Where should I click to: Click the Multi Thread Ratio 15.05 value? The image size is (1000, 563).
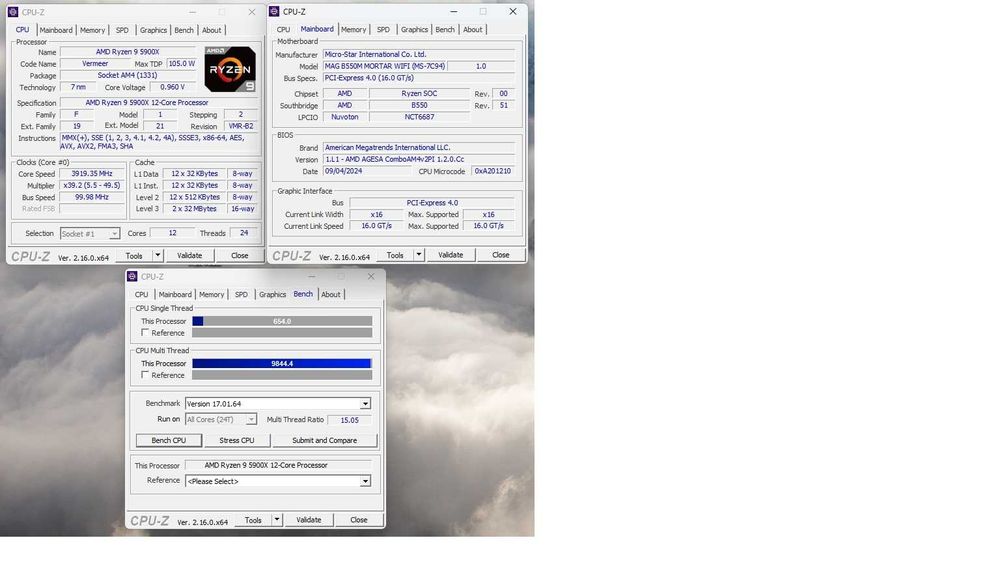349,420
